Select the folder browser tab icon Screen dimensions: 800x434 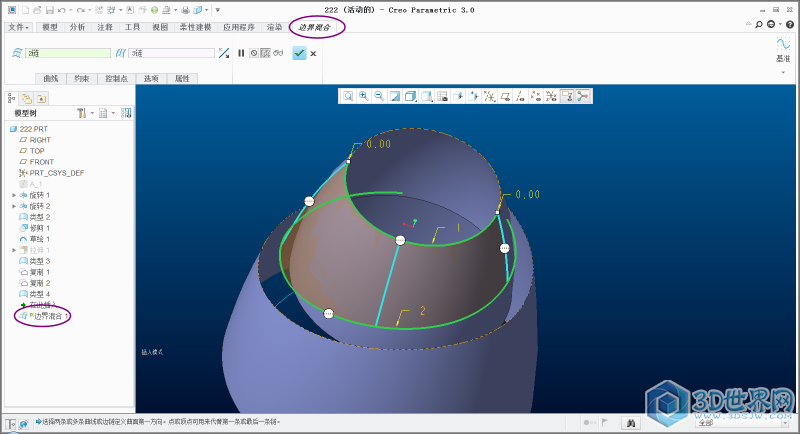pyautogui.click(x=27, y=98)
